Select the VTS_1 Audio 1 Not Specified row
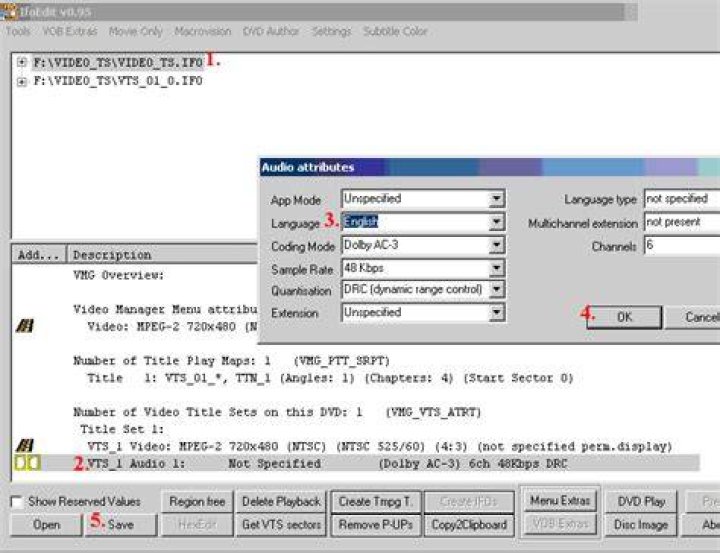This screenshot has width=720, height=553. (355, 463)
